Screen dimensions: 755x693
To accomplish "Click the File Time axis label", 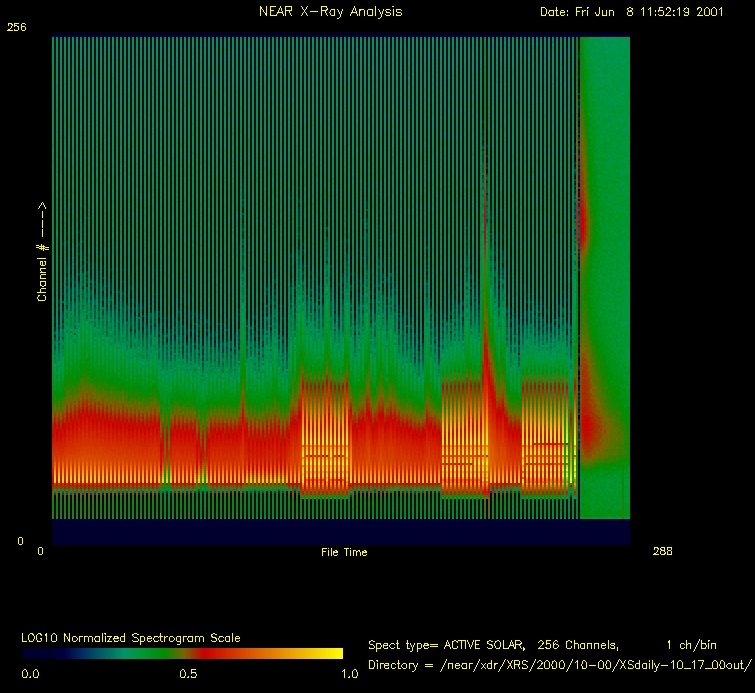I will [x=344, y=552].
